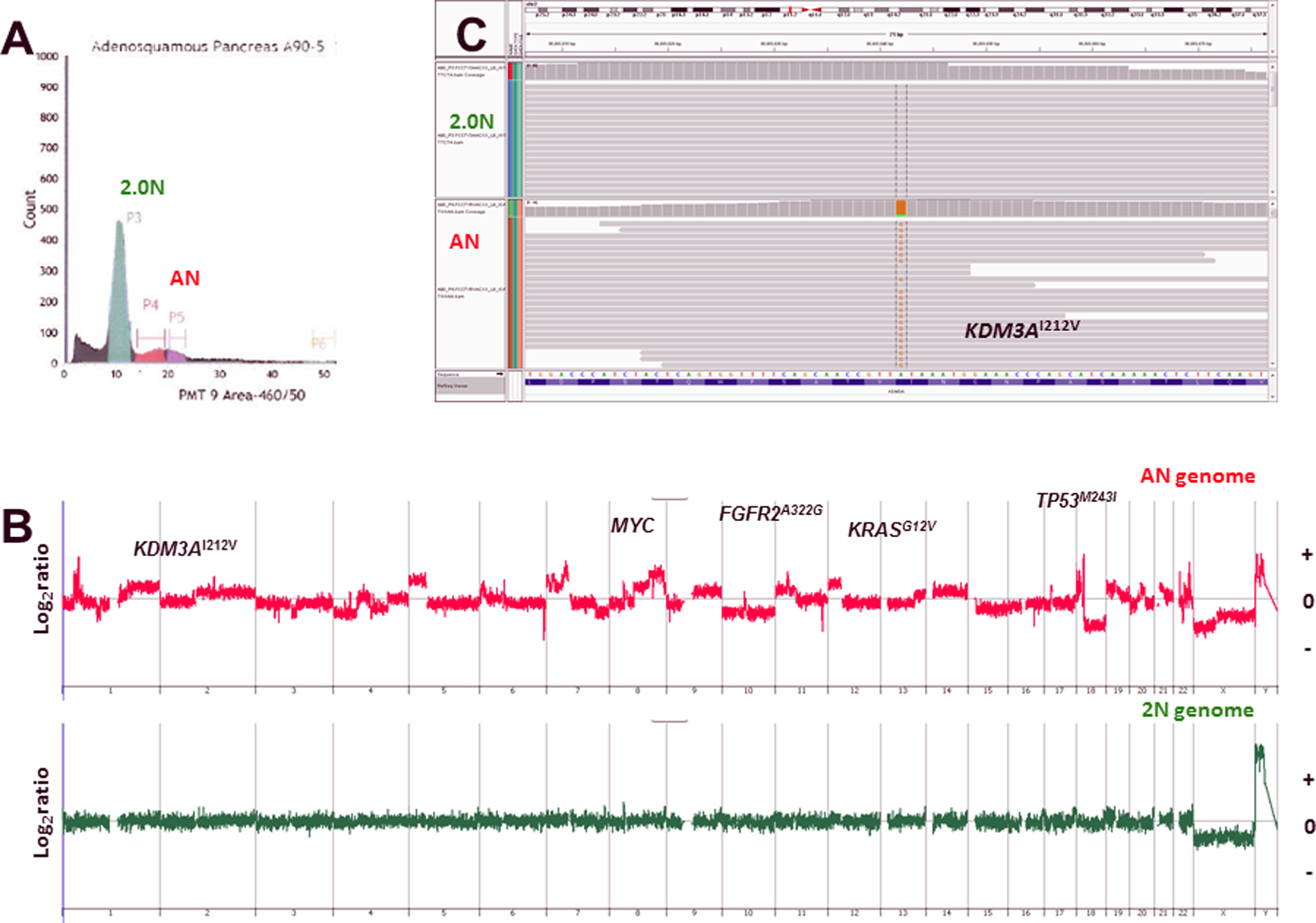Click the title 'Adenosquamous Pancreas A90-5'
This screenshot has width=1316, height=923.
point(208,47)
